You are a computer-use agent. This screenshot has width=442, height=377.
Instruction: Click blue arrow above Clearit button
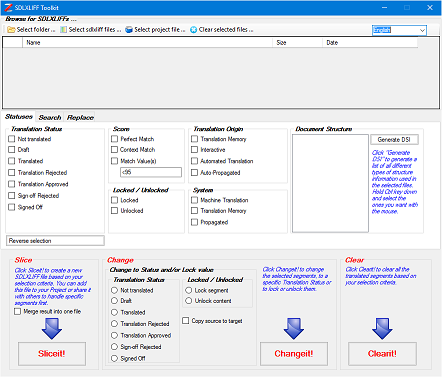[382, 329]
